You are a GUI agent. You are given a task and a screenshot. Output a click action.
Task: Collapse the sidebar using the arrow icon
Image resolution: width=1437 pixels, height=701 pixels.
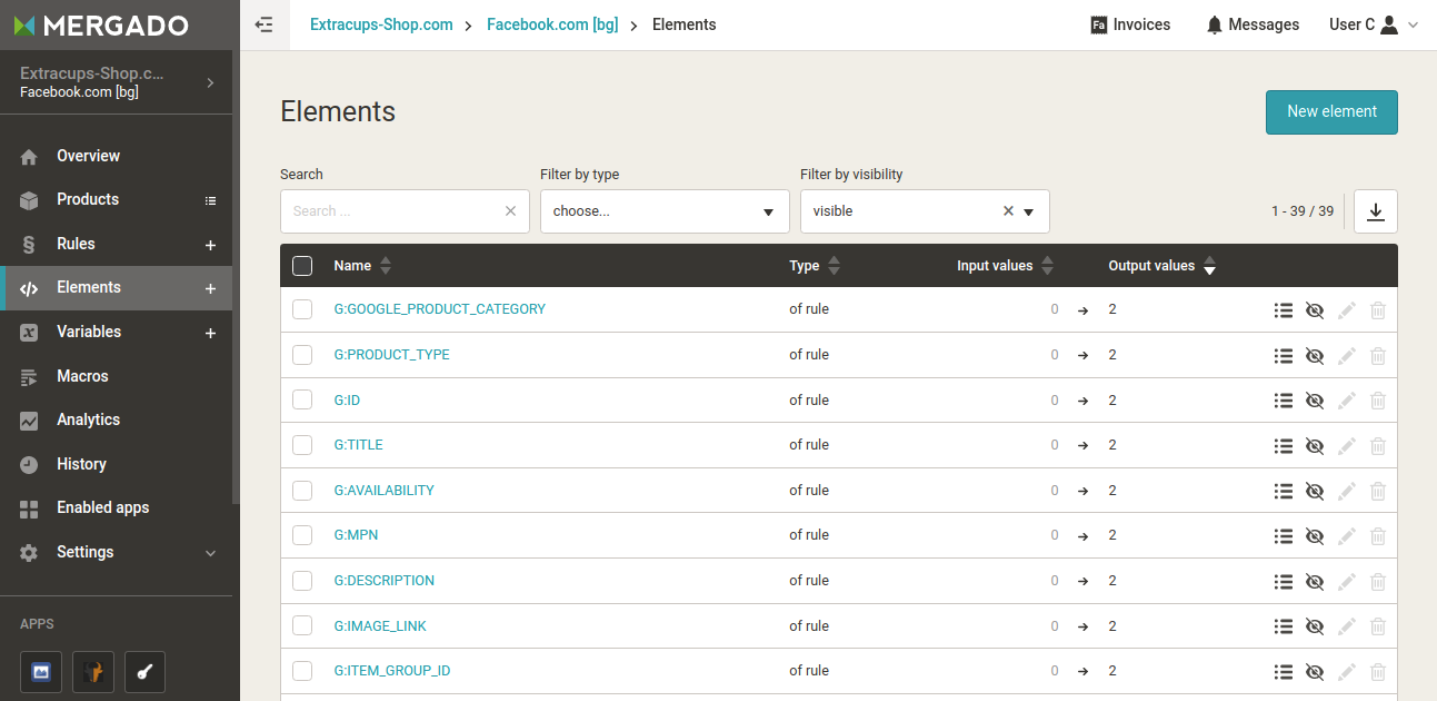coord(264,25)
